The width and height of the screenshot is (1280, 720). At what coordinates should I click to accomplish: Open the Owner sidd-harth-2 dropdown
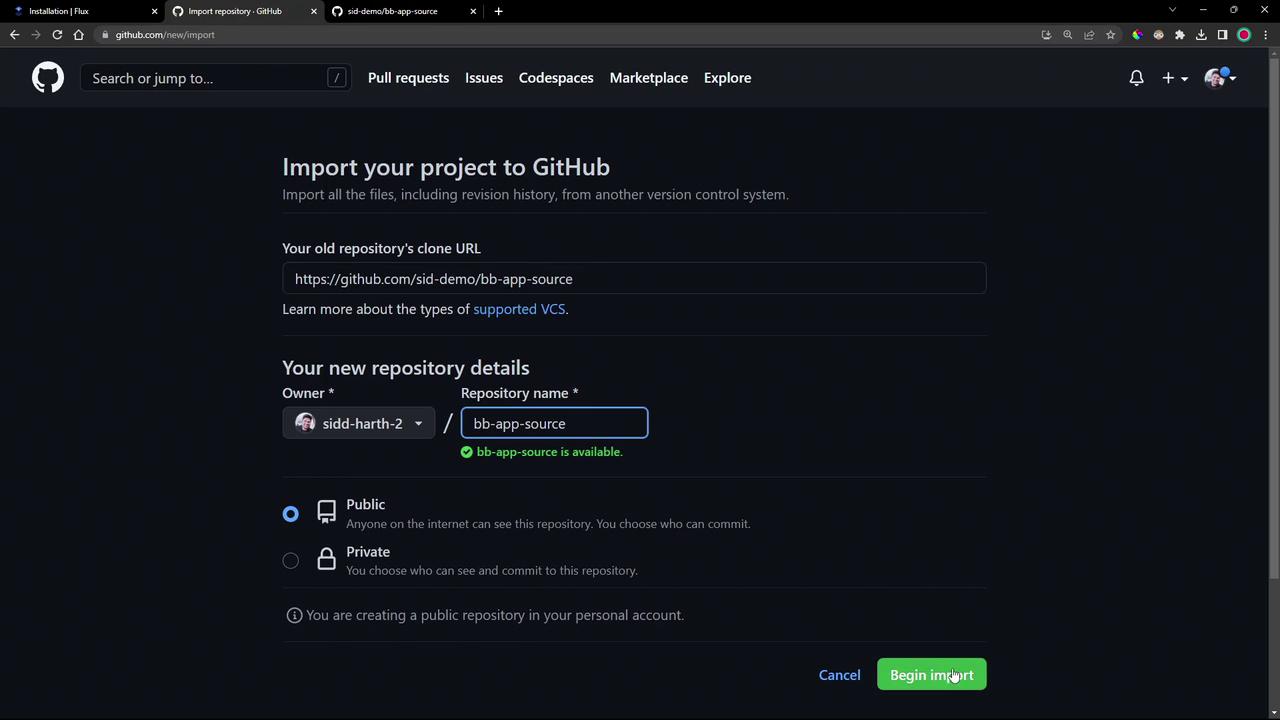(359, 423)
